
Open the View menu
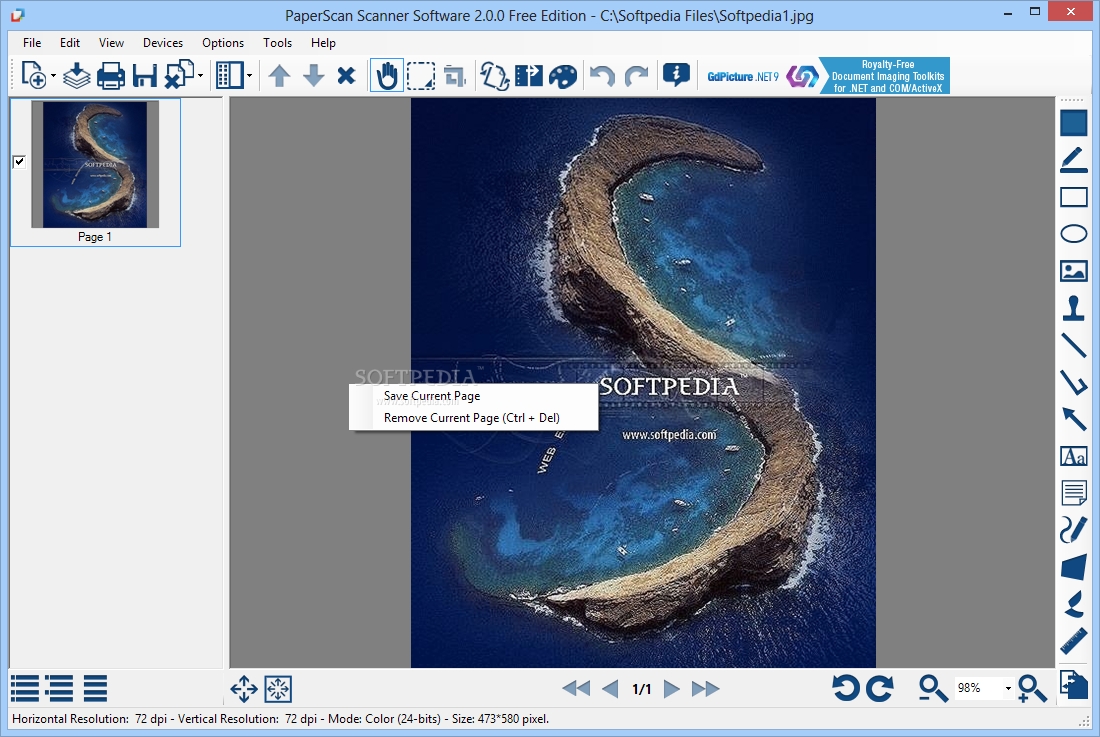[111, 43]
